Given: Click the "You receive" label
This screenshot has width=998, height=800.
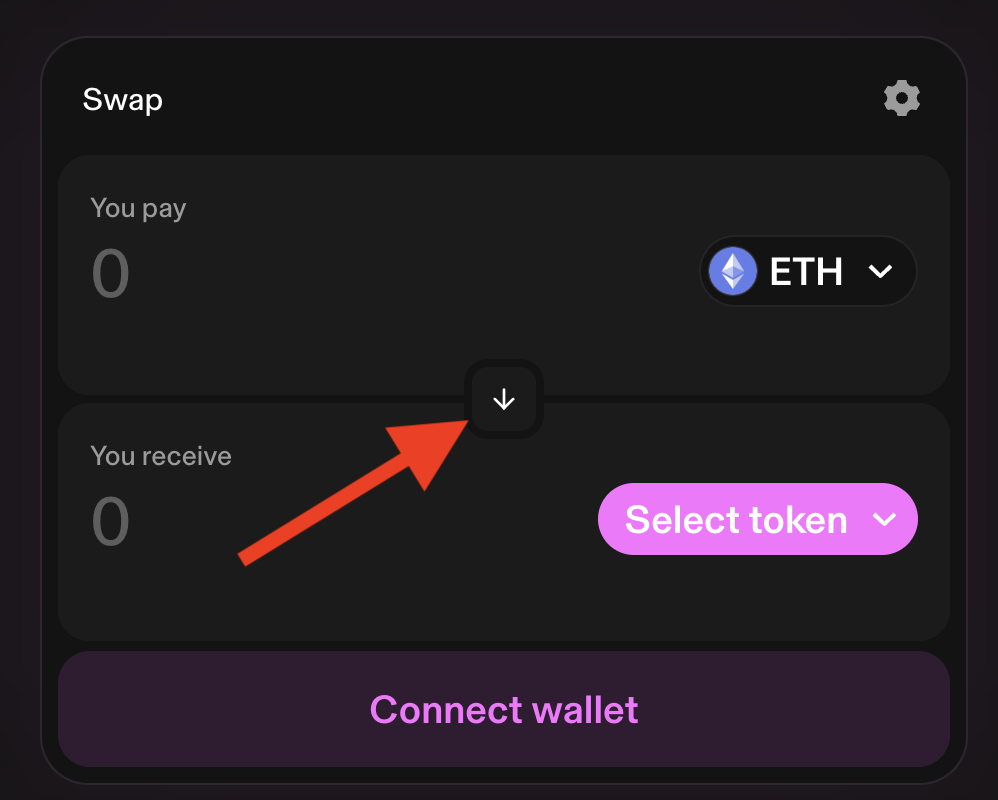Looking at the screenshot, I should [x=160, y=456].
